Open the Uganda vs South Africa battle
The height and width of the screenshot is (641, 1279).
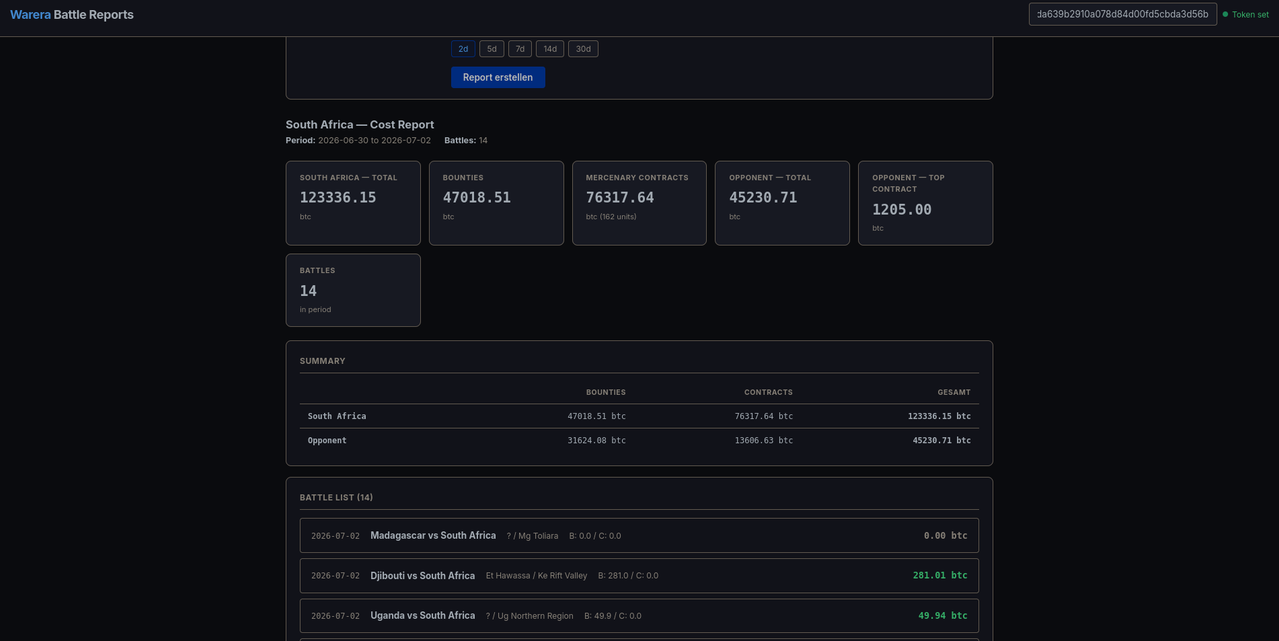click(639, 616)
